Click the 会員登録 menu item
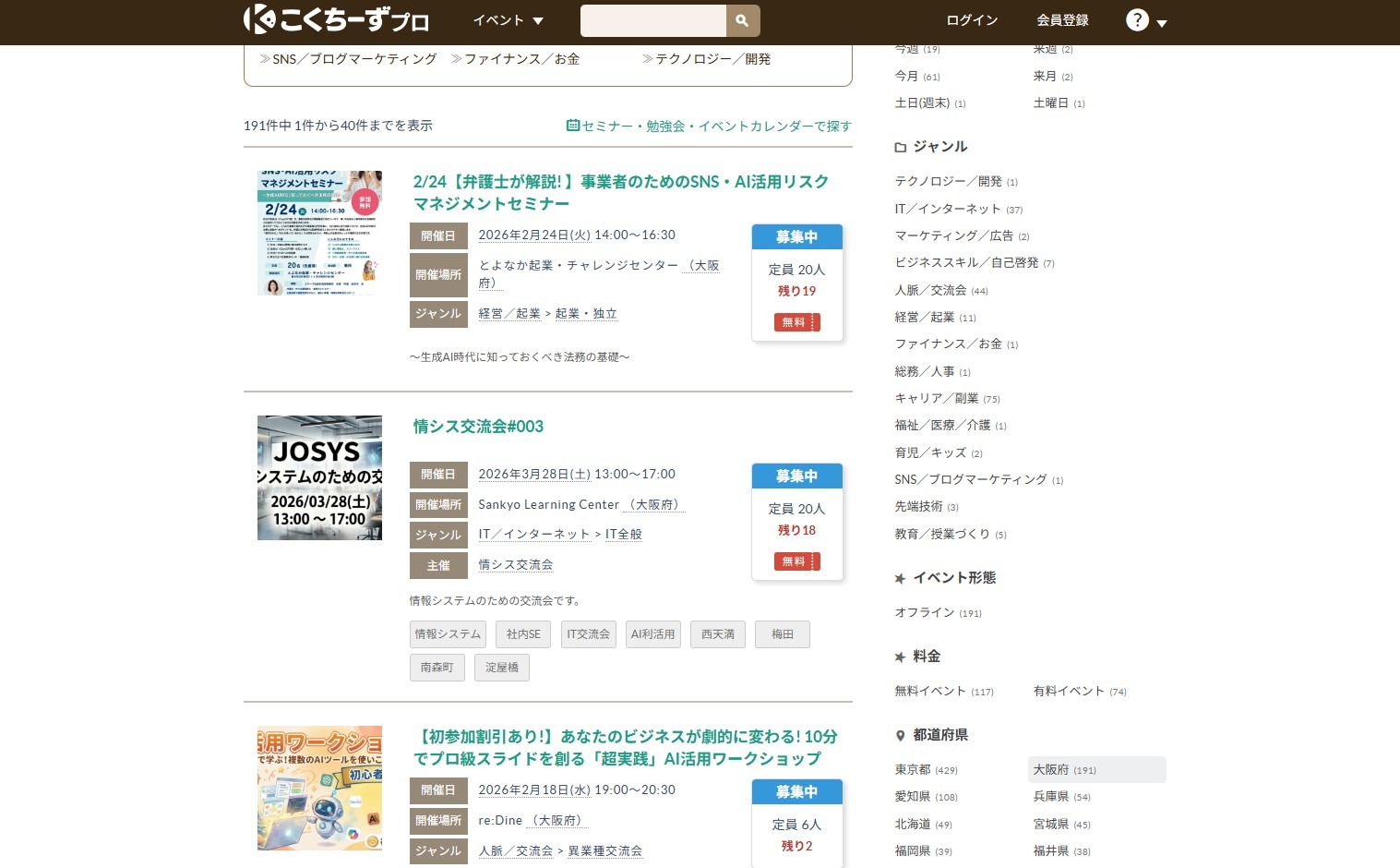1400x868 pixels. click(1062, 20)
